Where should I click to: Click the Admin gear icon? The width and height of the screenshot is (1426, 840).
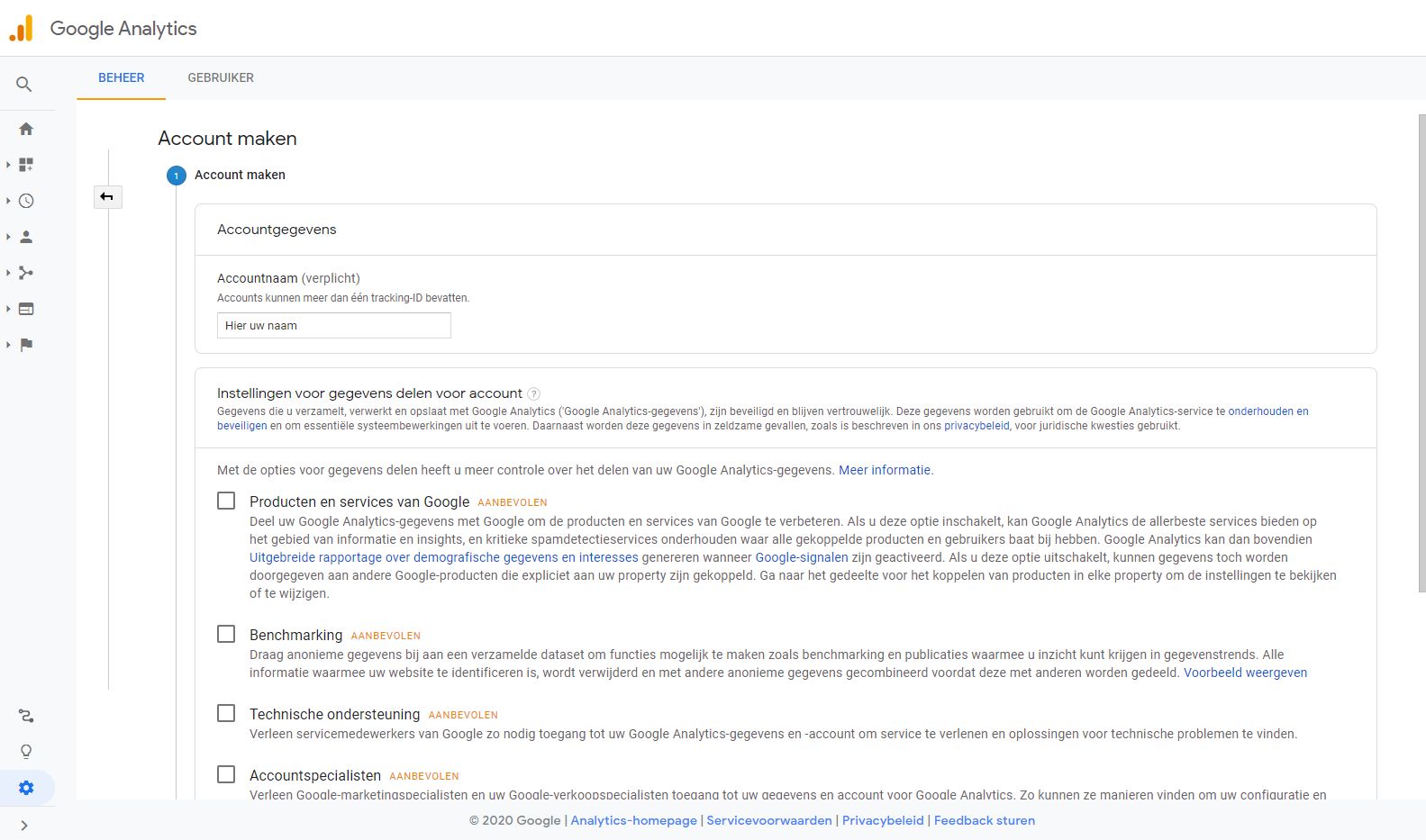coord(26,788)
